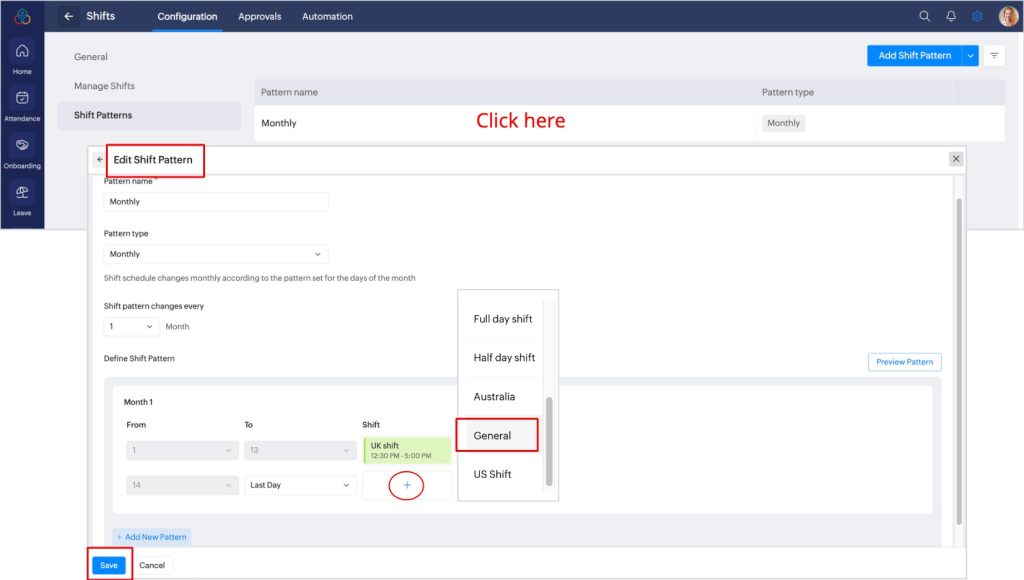Viewport: 1024px width, 580px height.
Task: Click the Preview Pattern button
Action: coord(904,362)
